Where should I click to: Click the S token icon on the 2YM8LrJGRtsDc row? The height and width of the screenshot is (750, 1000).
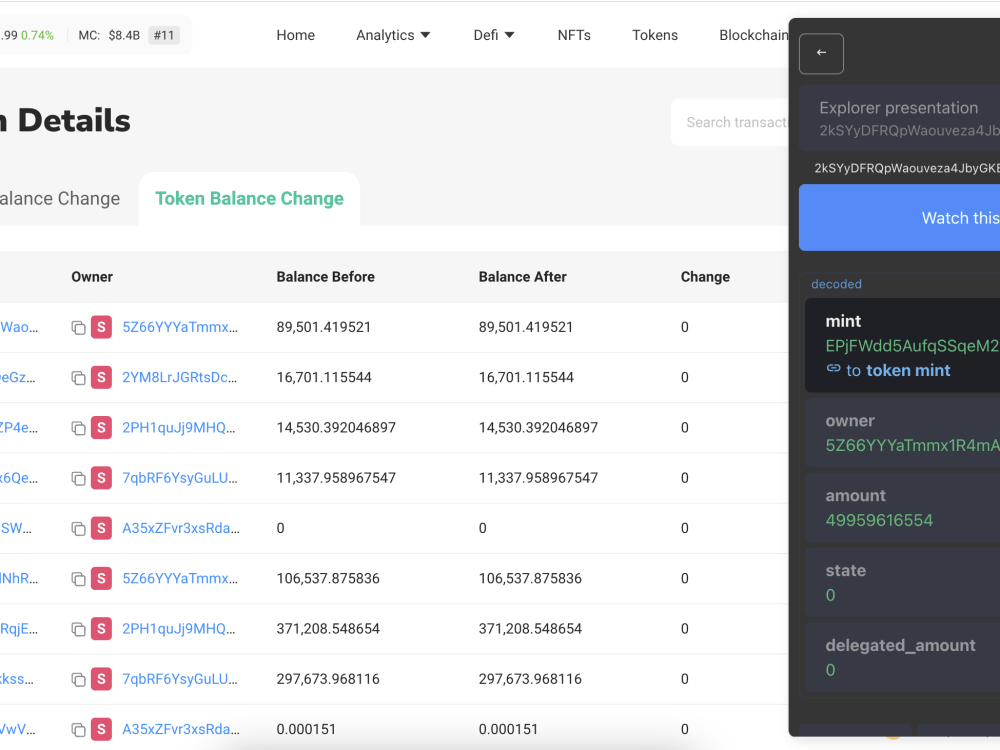click(x=101, y=377)
